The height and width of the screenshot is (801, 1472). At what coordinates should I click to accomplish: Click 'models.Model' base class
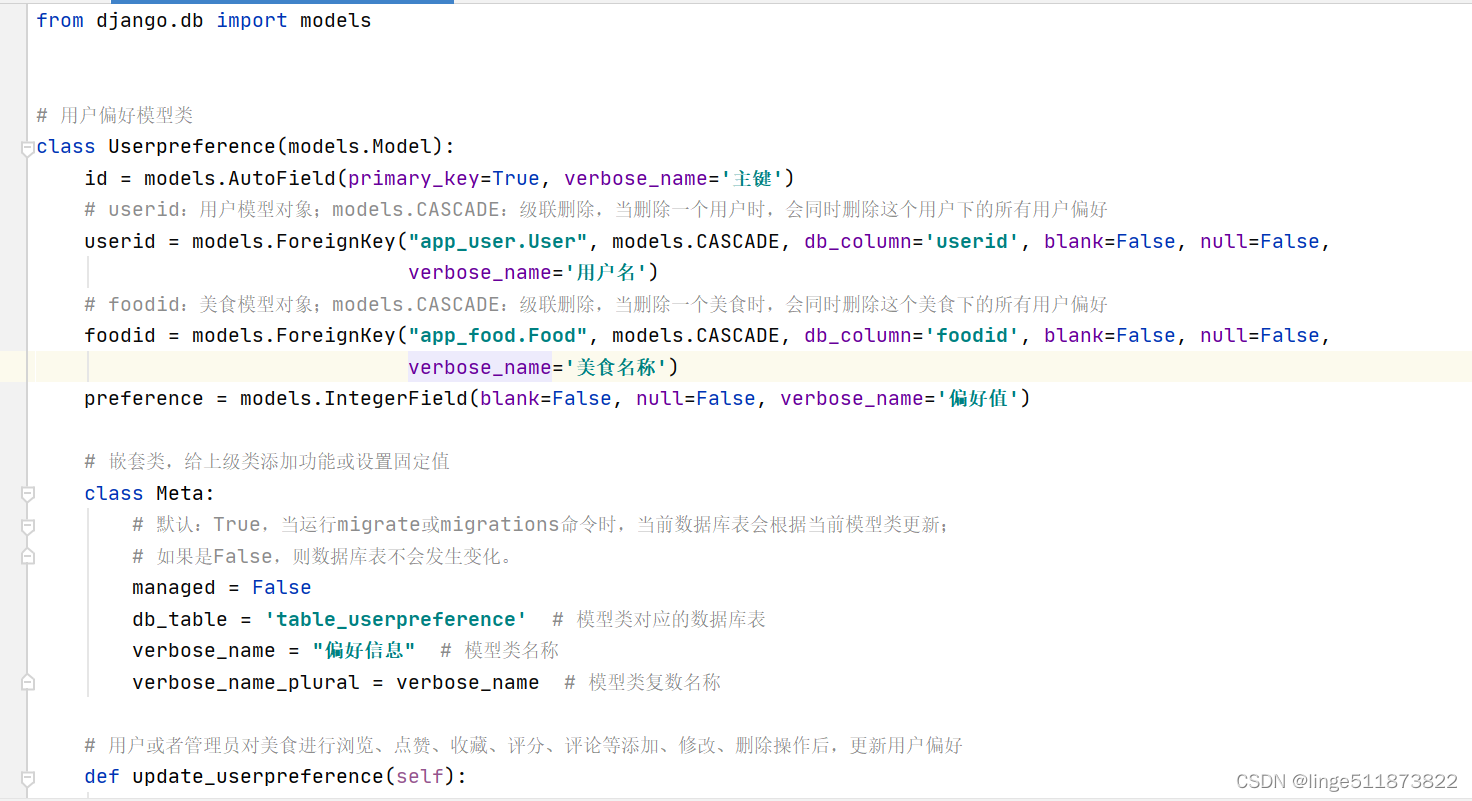coord(361,146)
